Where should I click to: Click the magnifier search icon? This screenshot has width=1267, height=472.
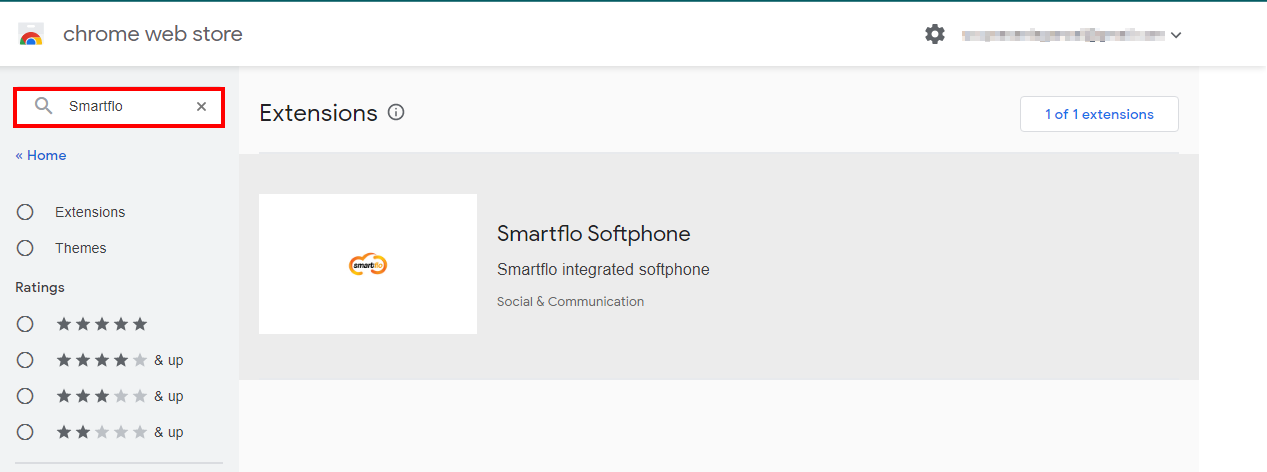43,106
